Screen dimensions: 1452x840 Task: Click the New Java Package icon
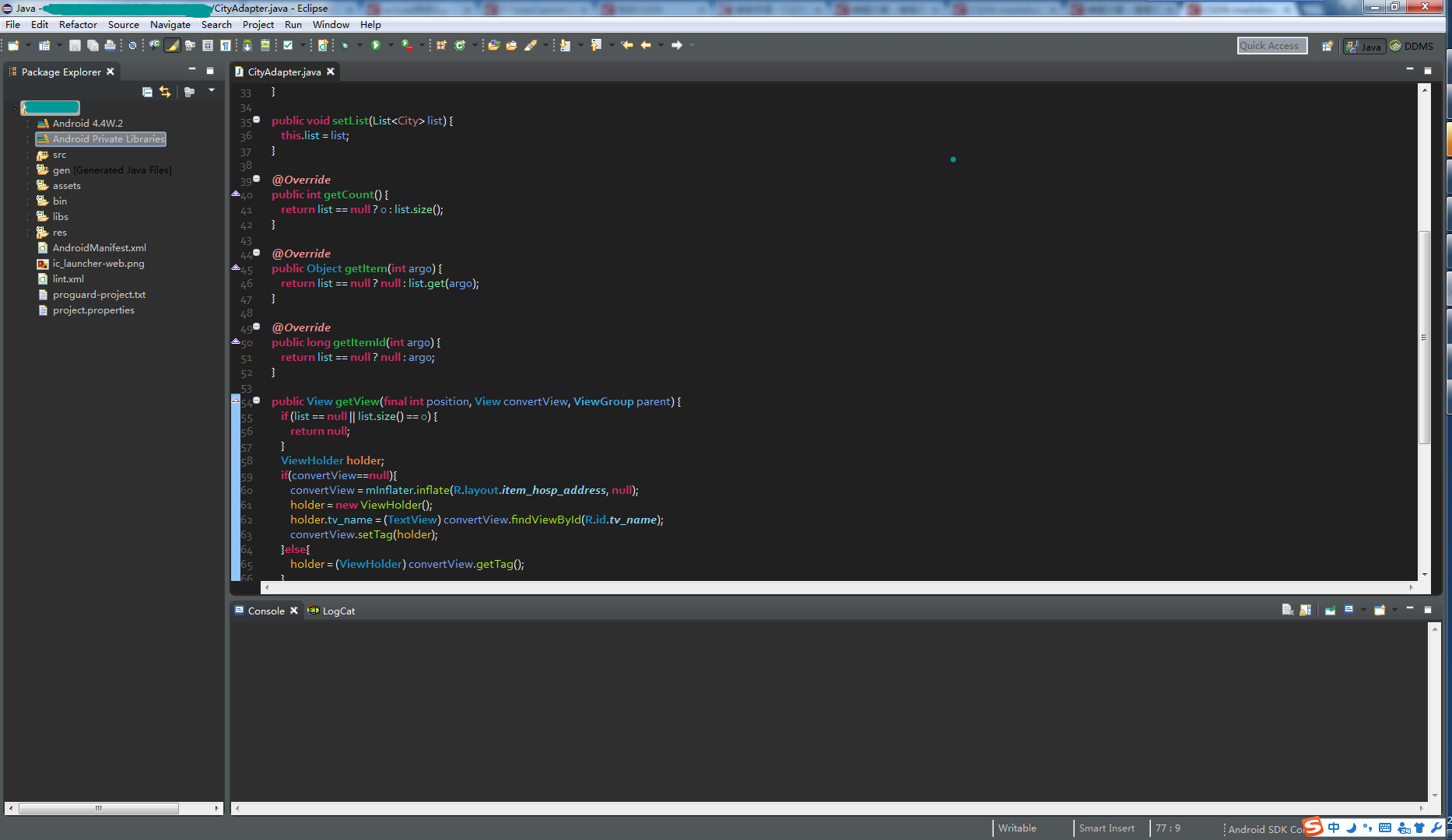point(441,45)
